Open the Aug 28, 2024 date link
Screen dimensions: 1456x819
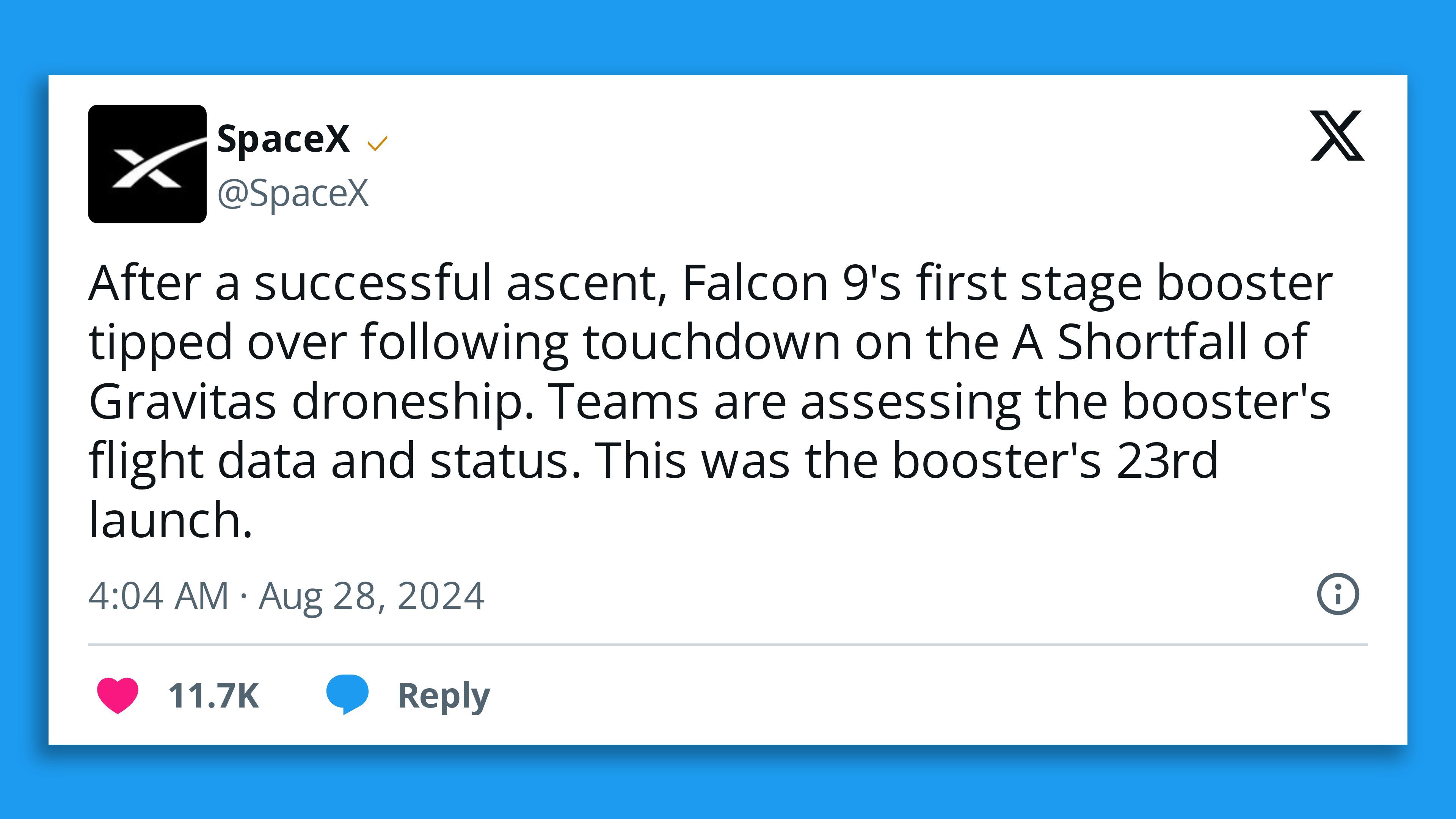point(371,596)
